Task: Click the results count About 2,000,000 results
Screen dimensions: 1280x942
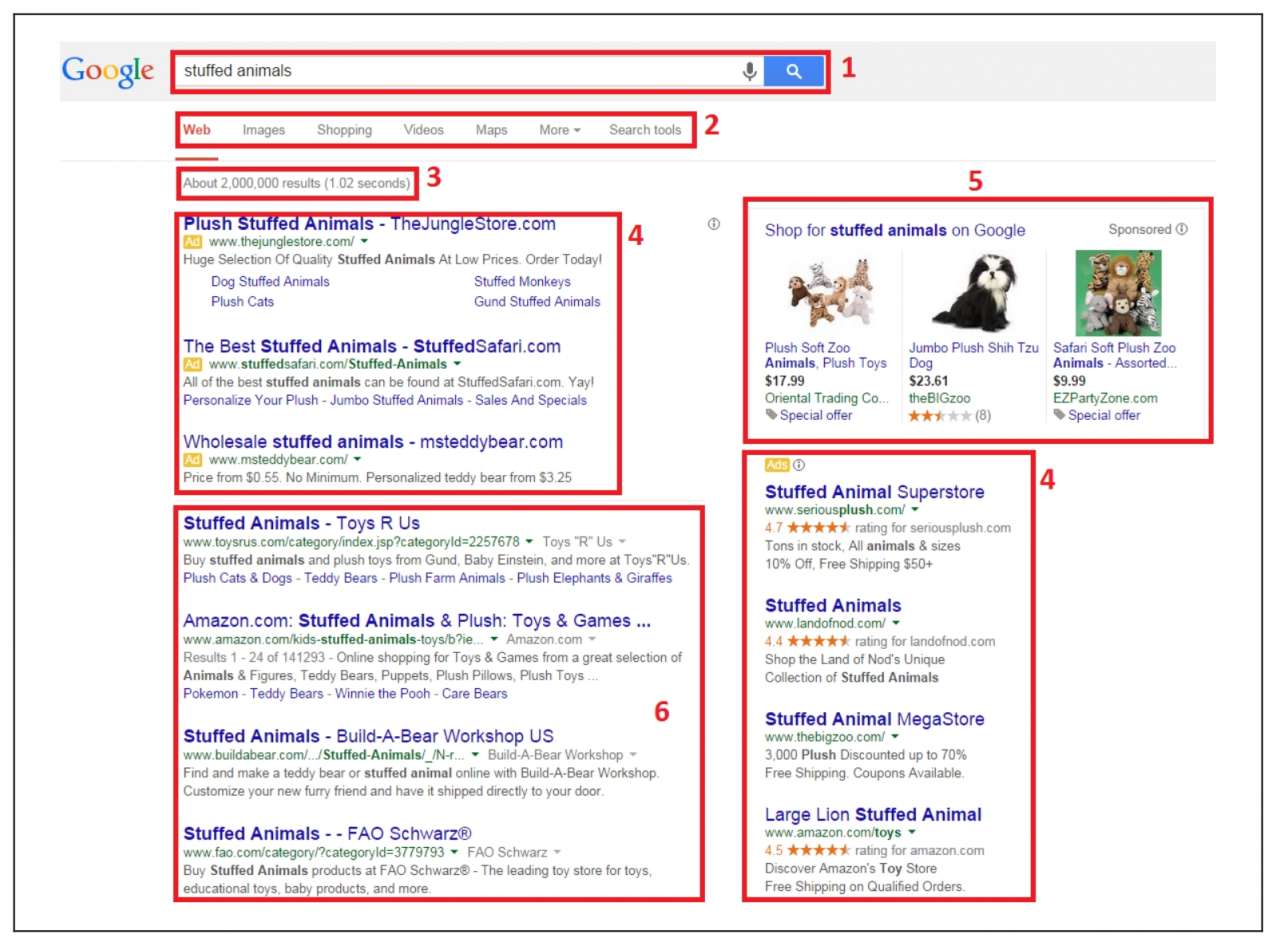Action: pos(297,184)
